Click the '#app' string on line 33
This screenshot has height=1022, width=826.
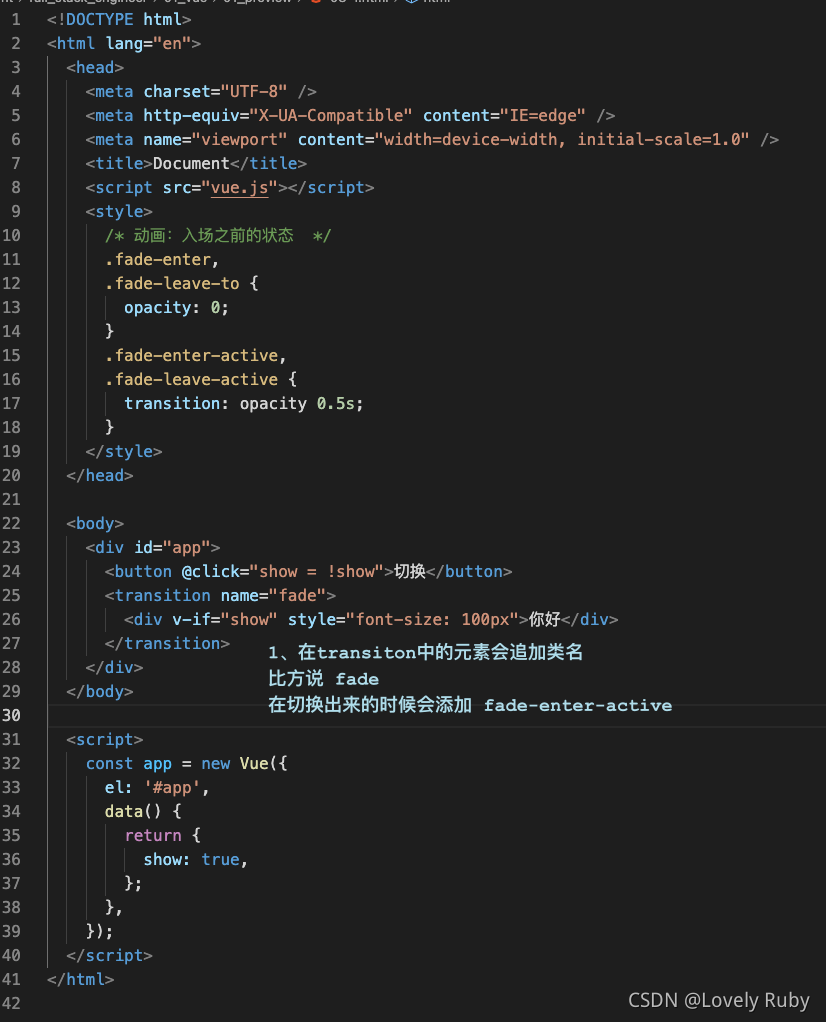point(172,787)
